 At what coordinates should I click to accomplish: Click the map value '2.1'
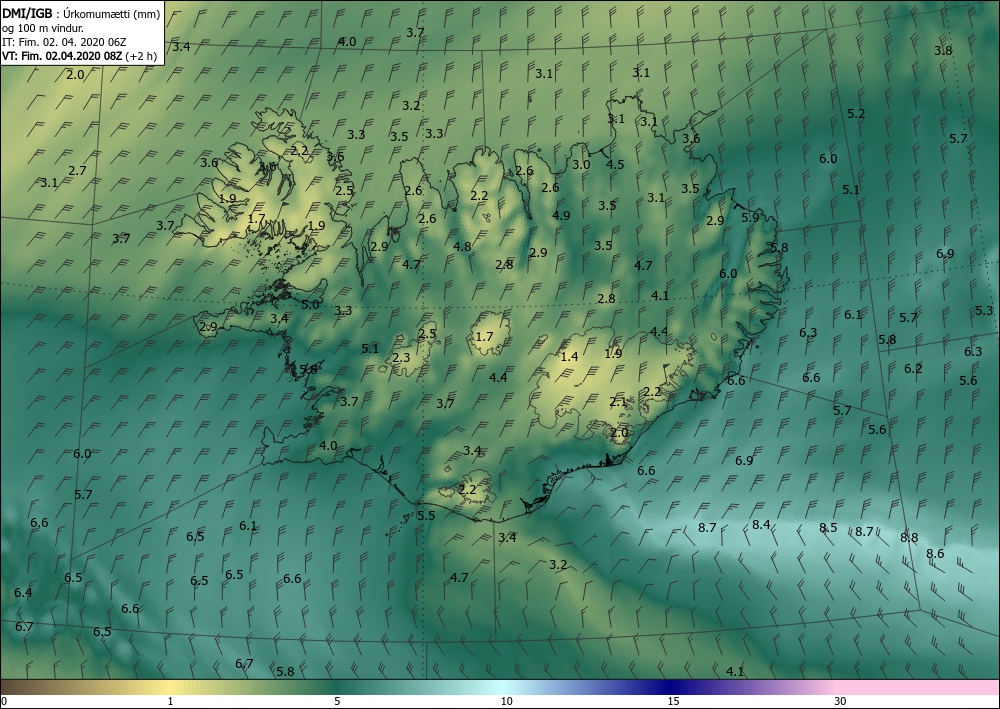tap(617, 401)
